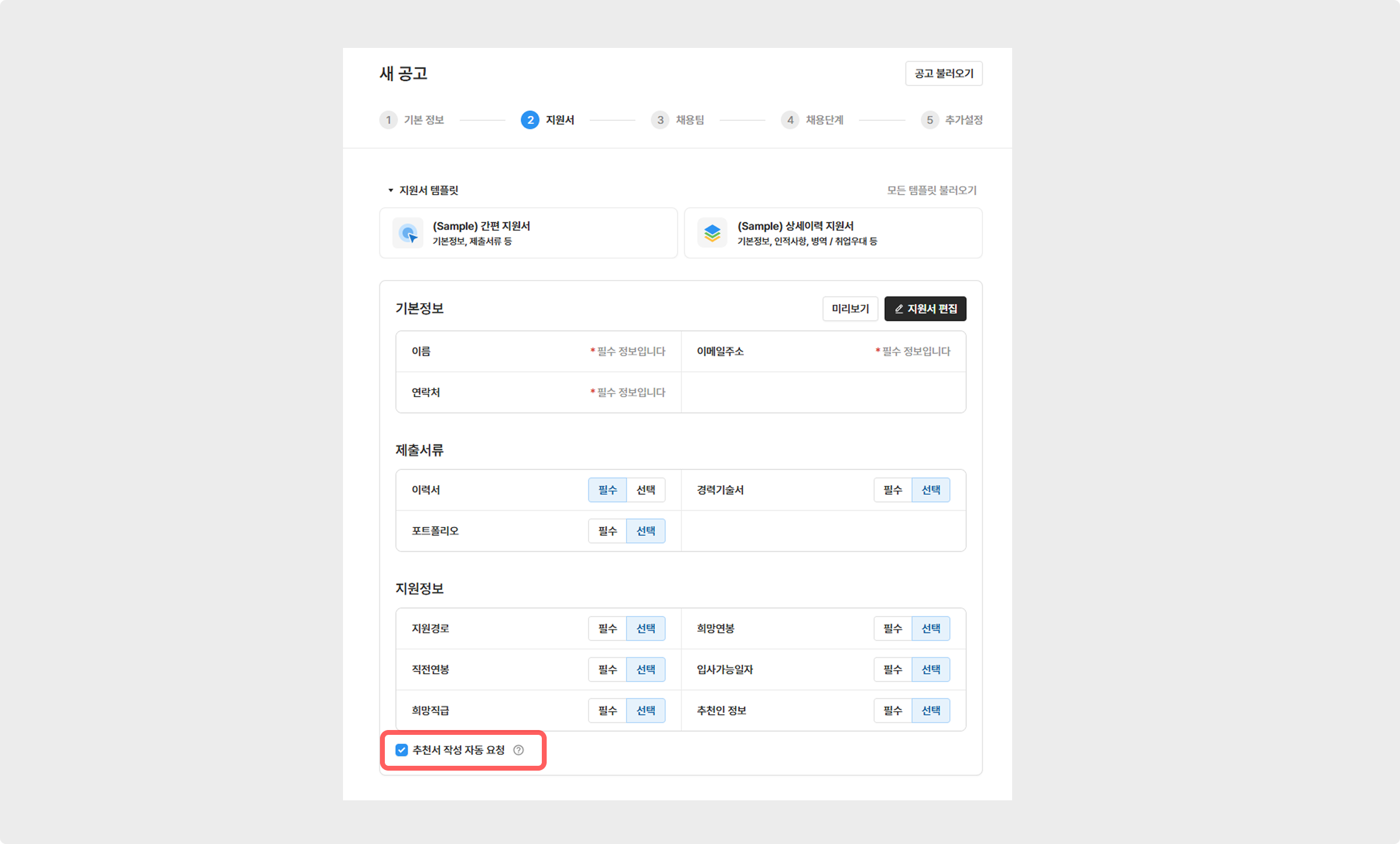Set 경력기술서 to 필수
This screenshot has width=1400, height=844.
coord(893,490)
